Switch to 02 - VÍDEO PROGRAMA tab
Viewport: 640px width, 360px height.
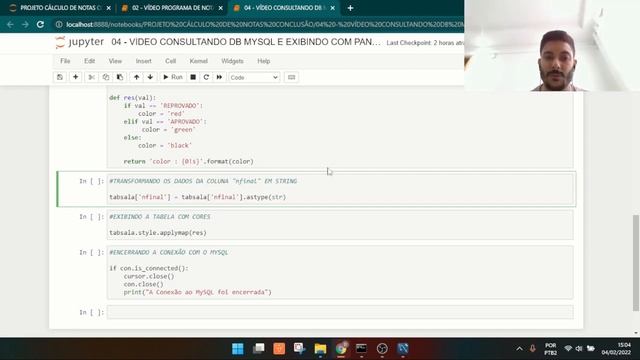(172, 8)
